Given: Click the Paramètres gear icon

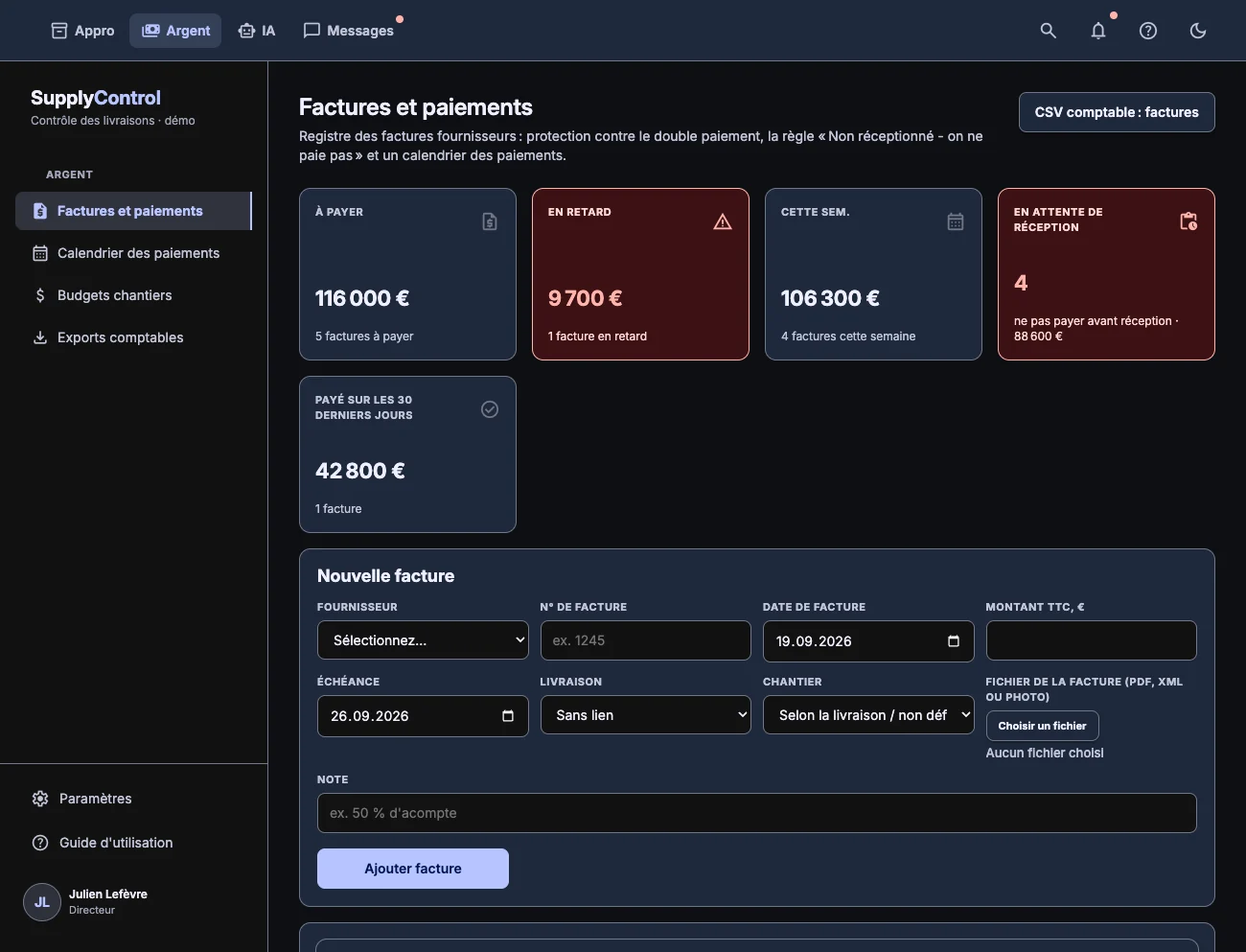Looking at the screenshot, I should tap(40, 799).
